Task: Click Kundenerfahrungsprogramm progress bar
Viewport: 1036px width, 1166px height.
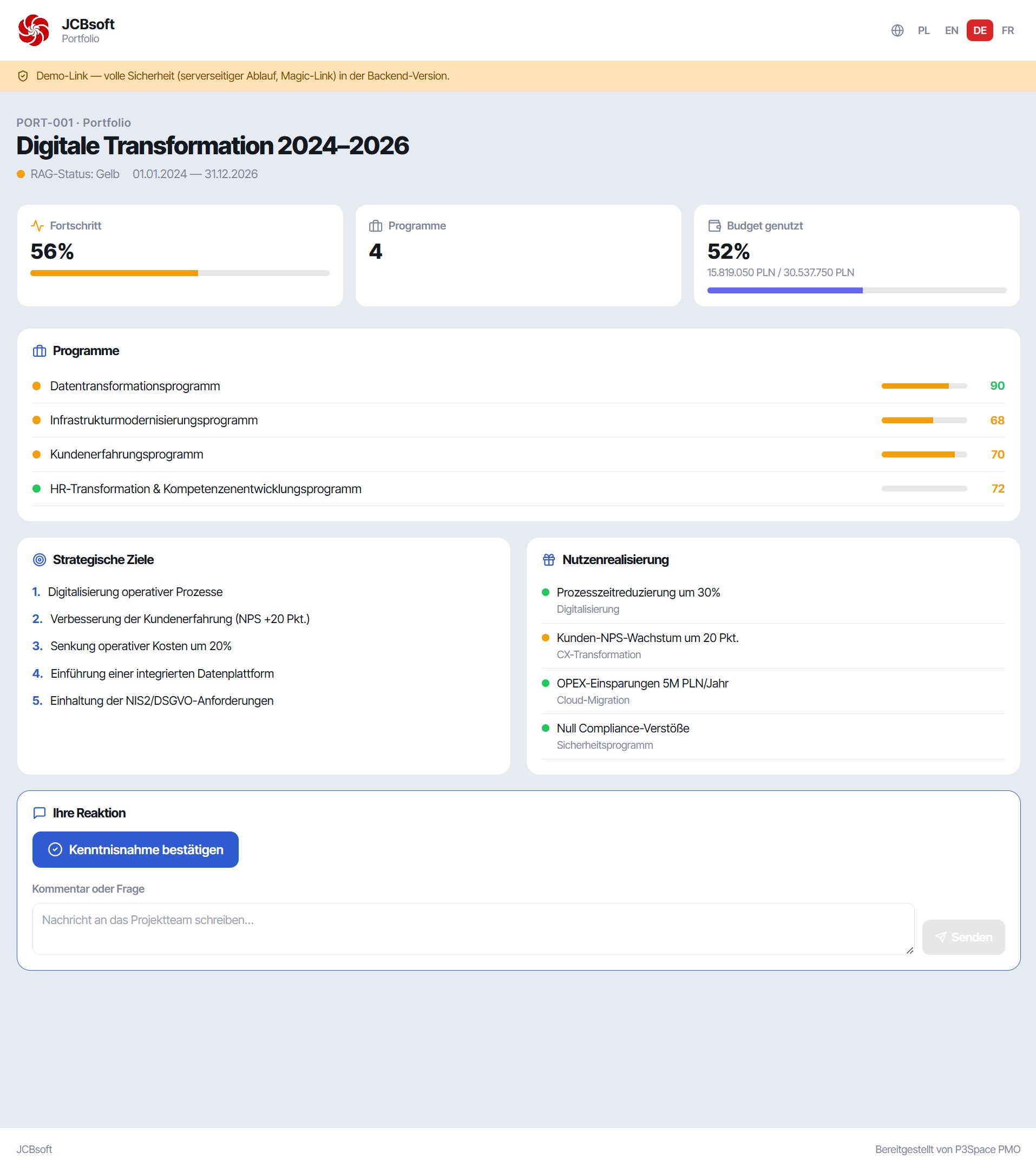Action: pyautogui.click(x=924, y=455)
